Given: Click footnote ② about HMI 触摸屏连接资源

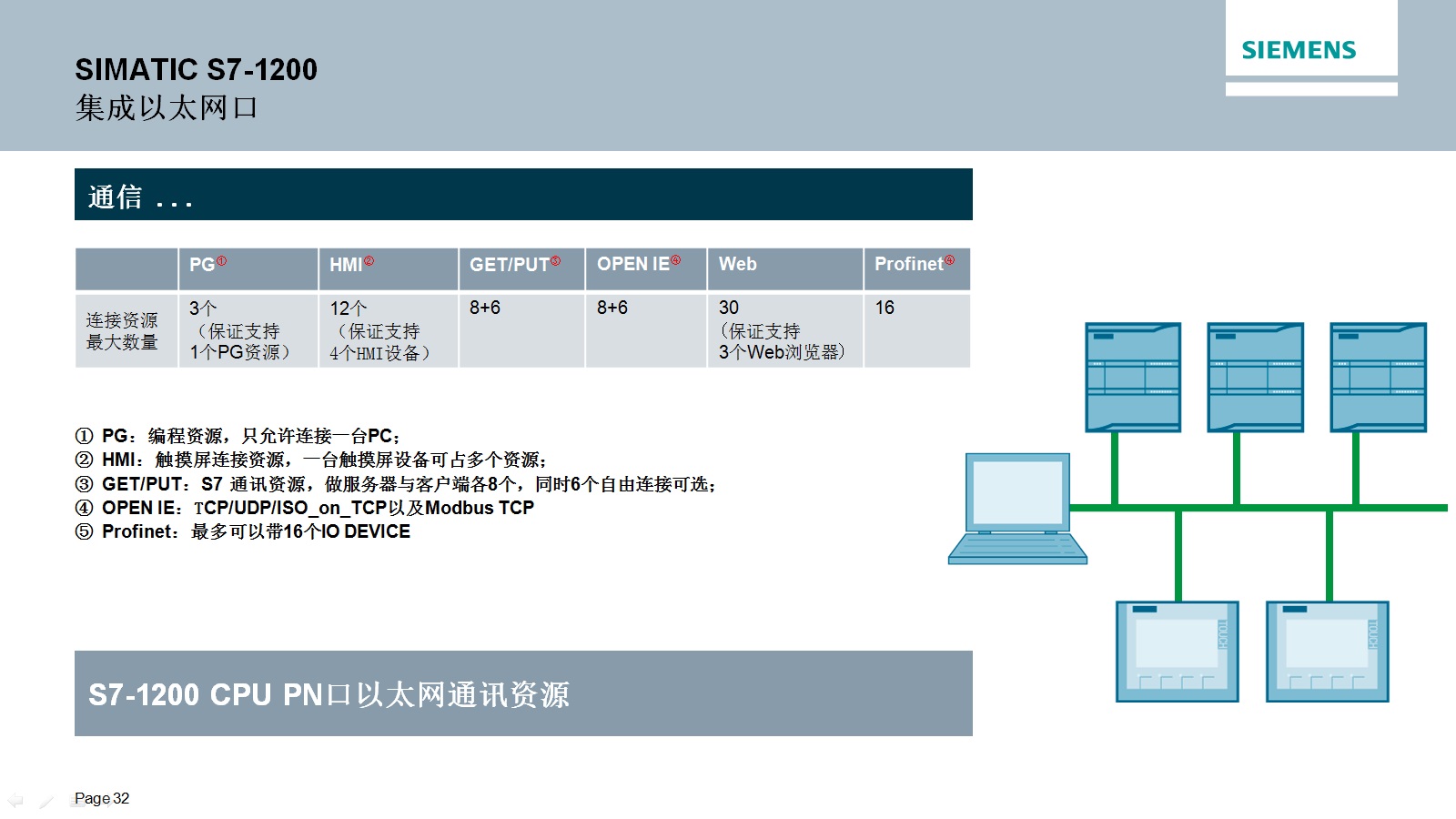Looking at the screenshot, I should [x=311, y=460].
